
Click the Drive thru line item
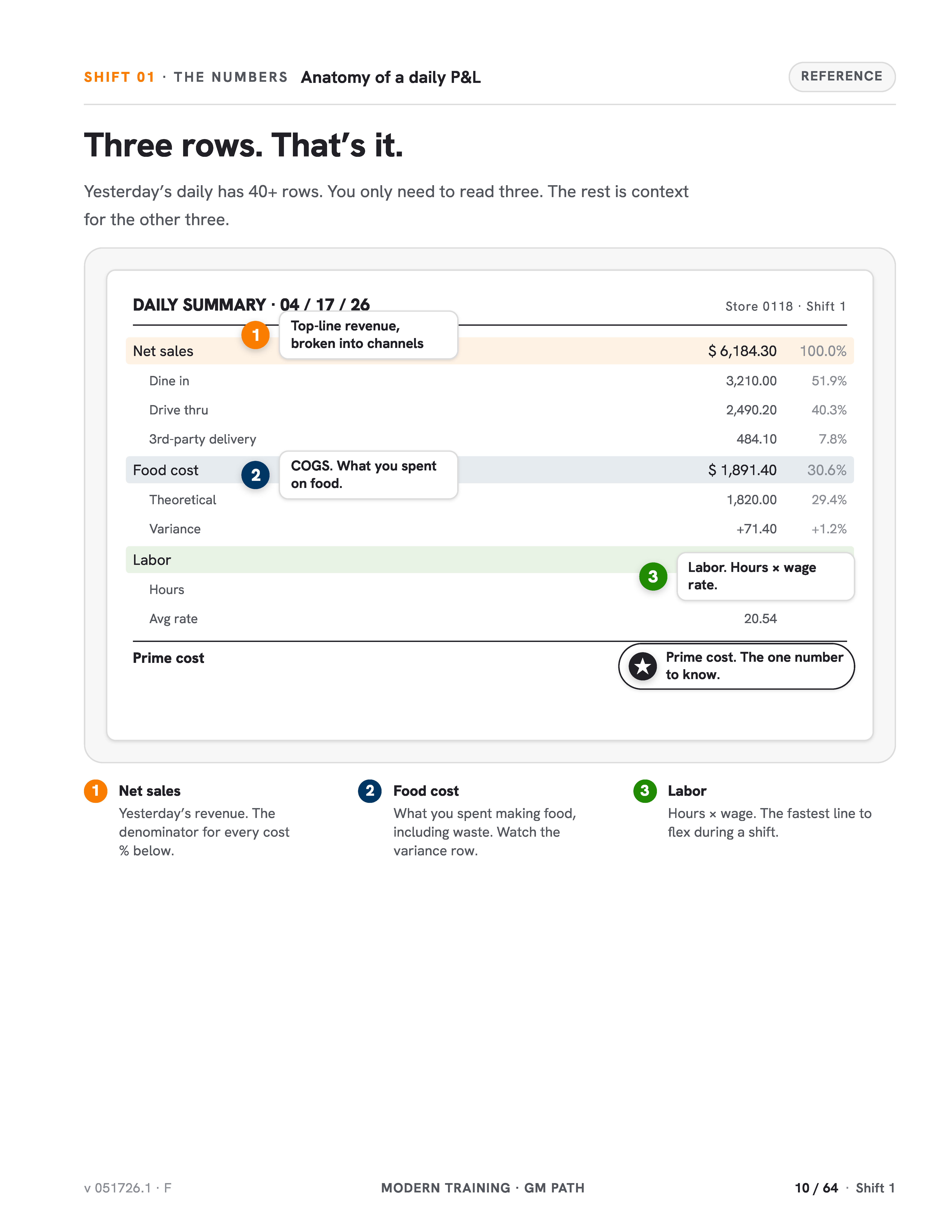point(179,410)
